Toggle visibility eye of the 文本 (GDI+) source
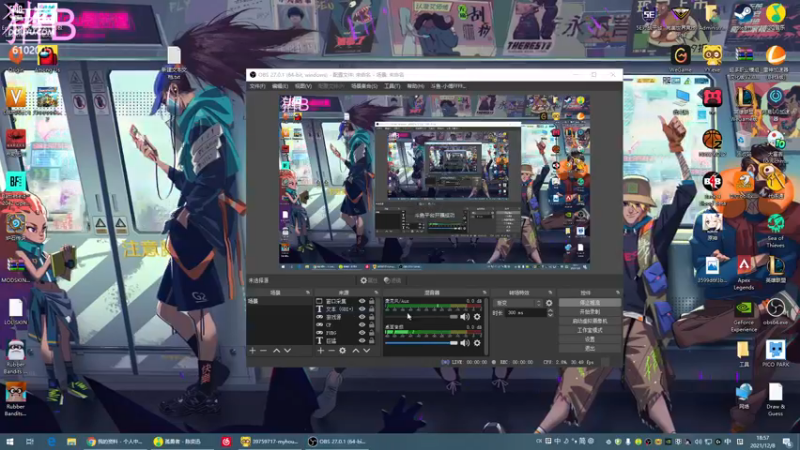The width and height of the screenshot is (800, 450). pyautogui.click(x=362, y=309)
